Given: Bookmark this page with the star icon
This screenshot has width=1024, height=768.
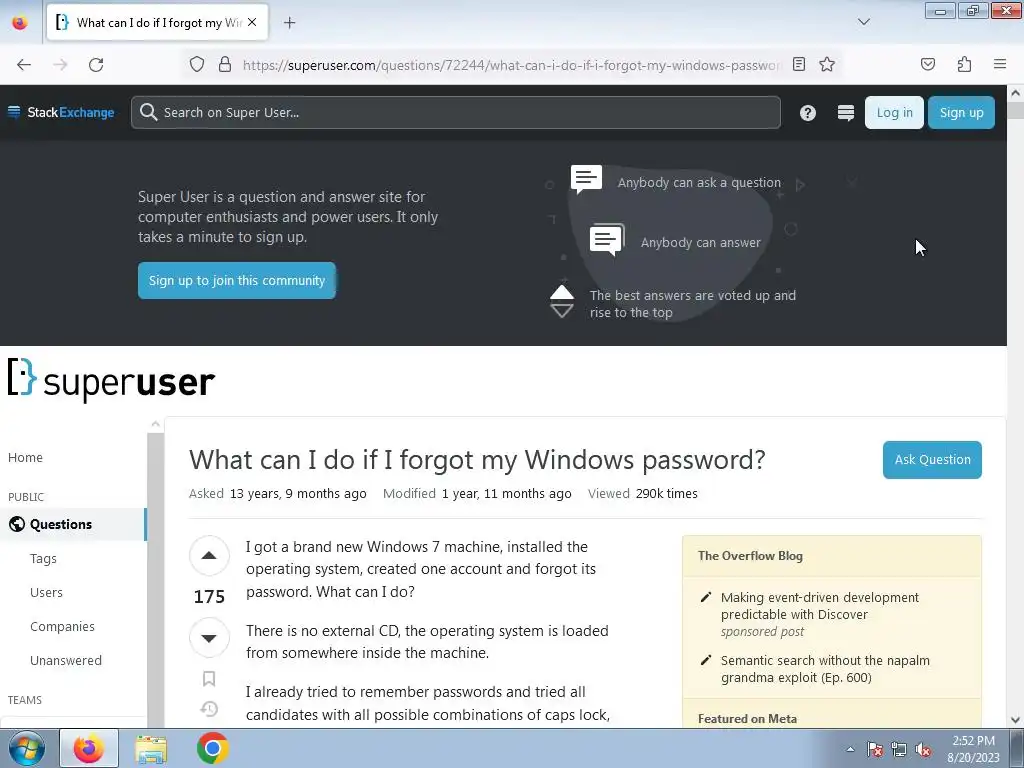Looking at the screenshot, I should point(827,64).
